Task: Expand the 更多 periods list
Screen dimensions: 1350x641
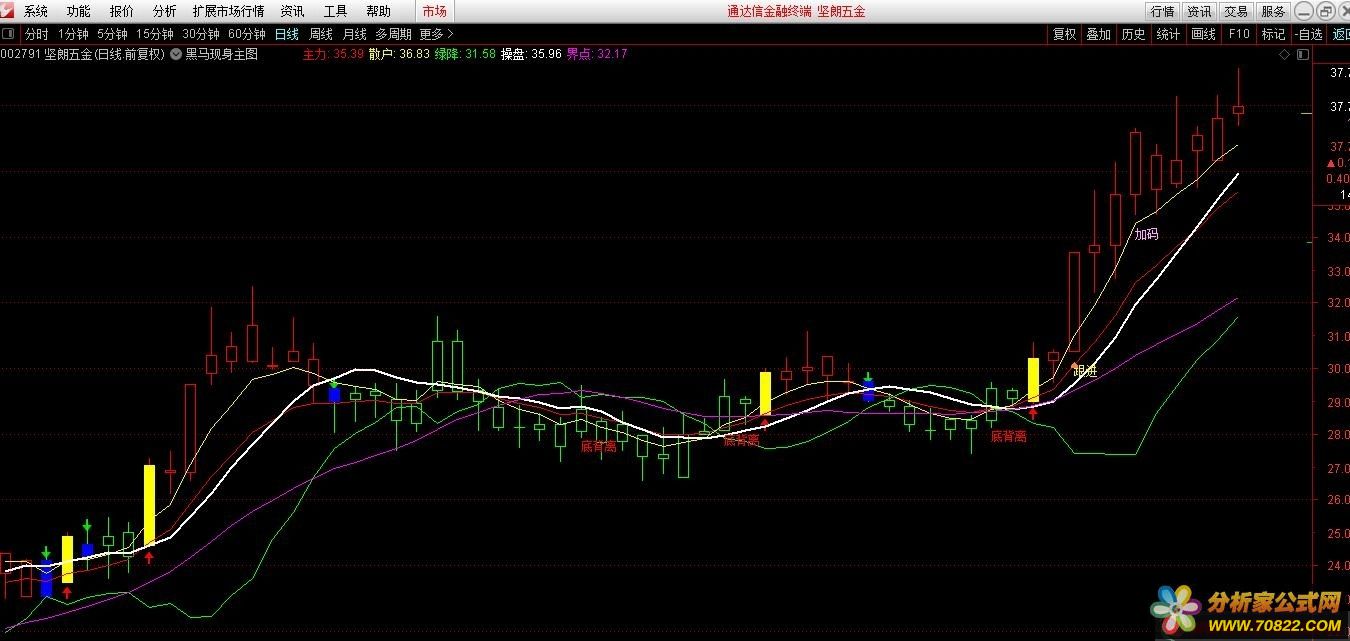Action: [436, 34]
